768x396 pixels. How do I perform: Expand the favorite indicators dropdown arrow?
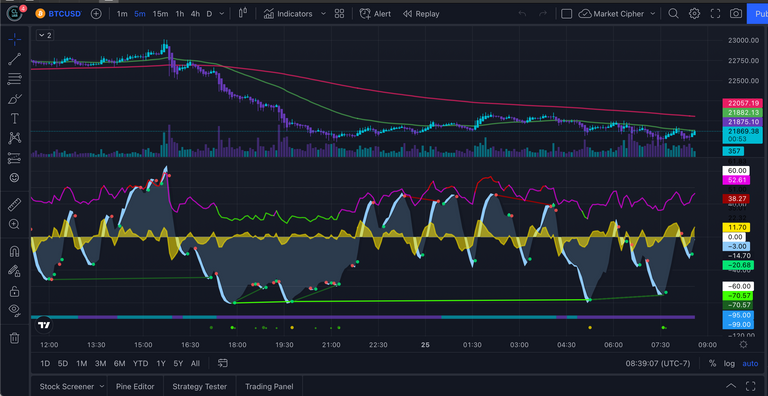tap(323, 14)
